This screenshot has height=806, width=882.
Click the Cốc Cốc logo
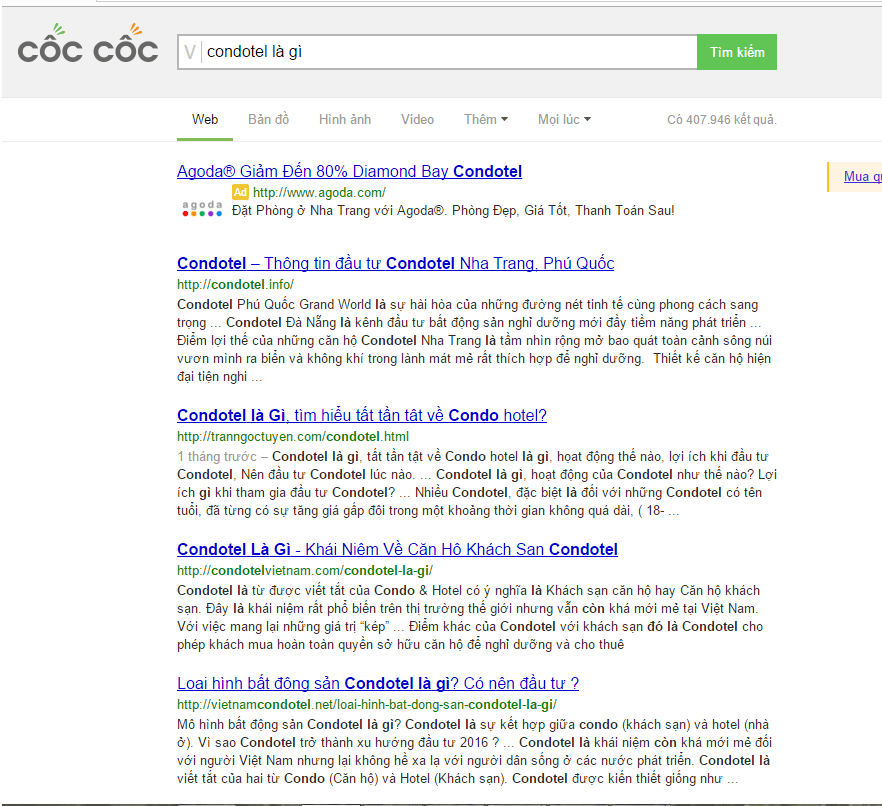tap(88, 48)
